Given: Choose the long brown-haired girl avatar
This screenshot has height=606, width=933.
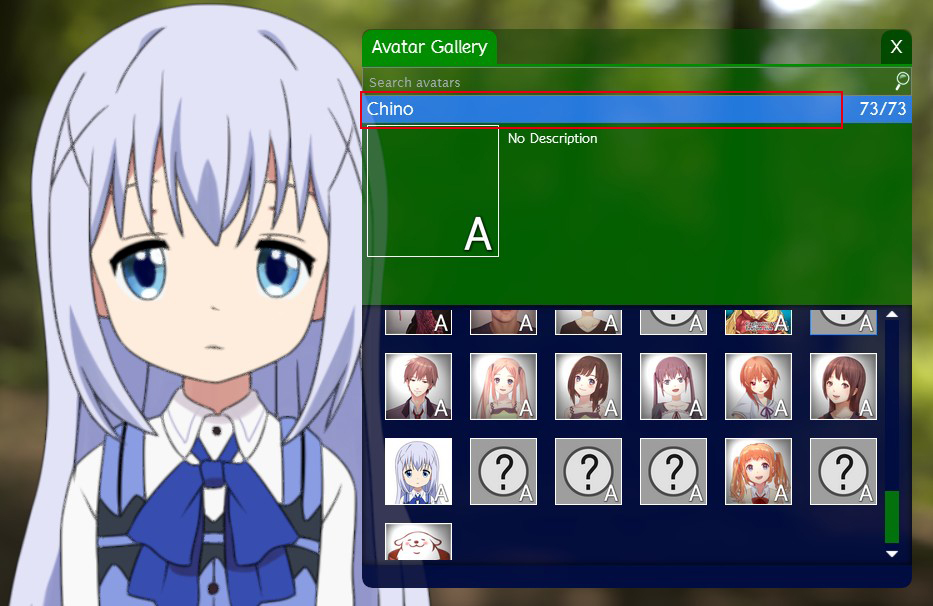Looking at the screenshot, I should (843, 386).
